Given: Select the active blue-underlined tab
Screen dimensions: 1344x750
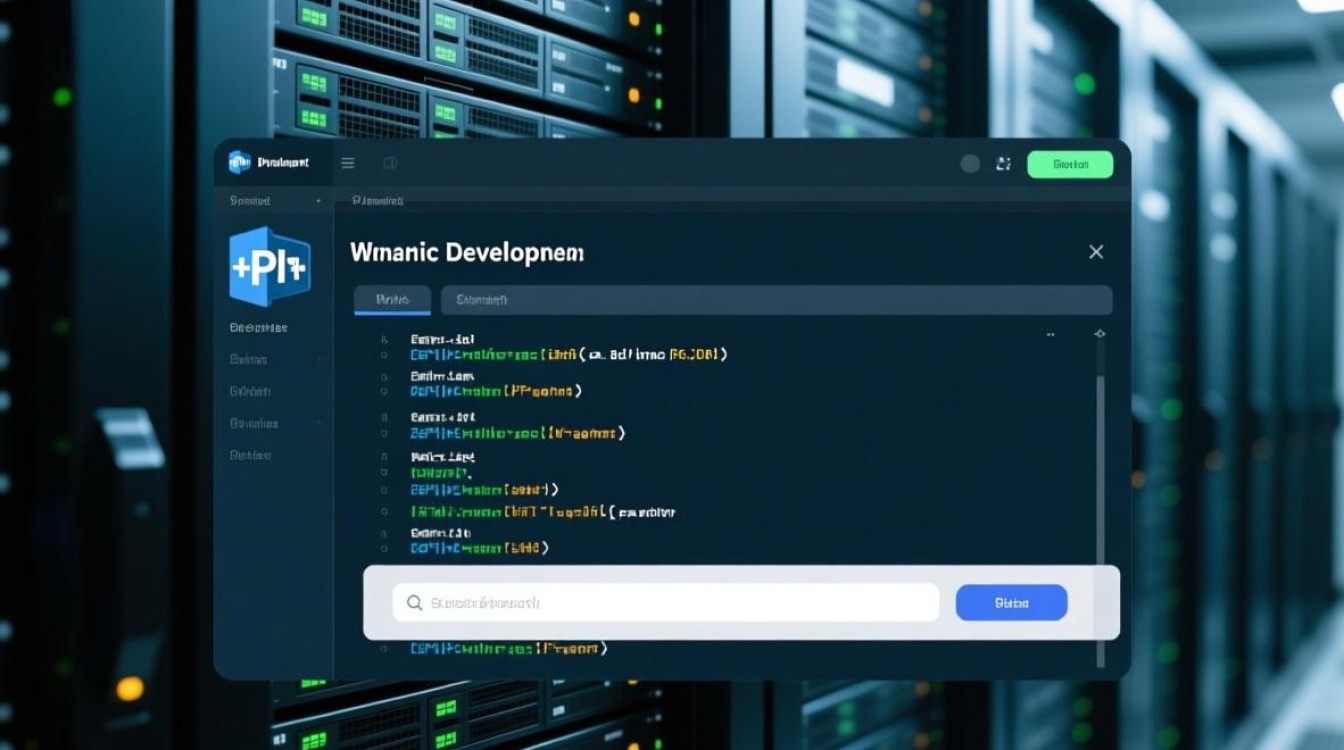Looking at the screenshot, I should coord(392,299).
